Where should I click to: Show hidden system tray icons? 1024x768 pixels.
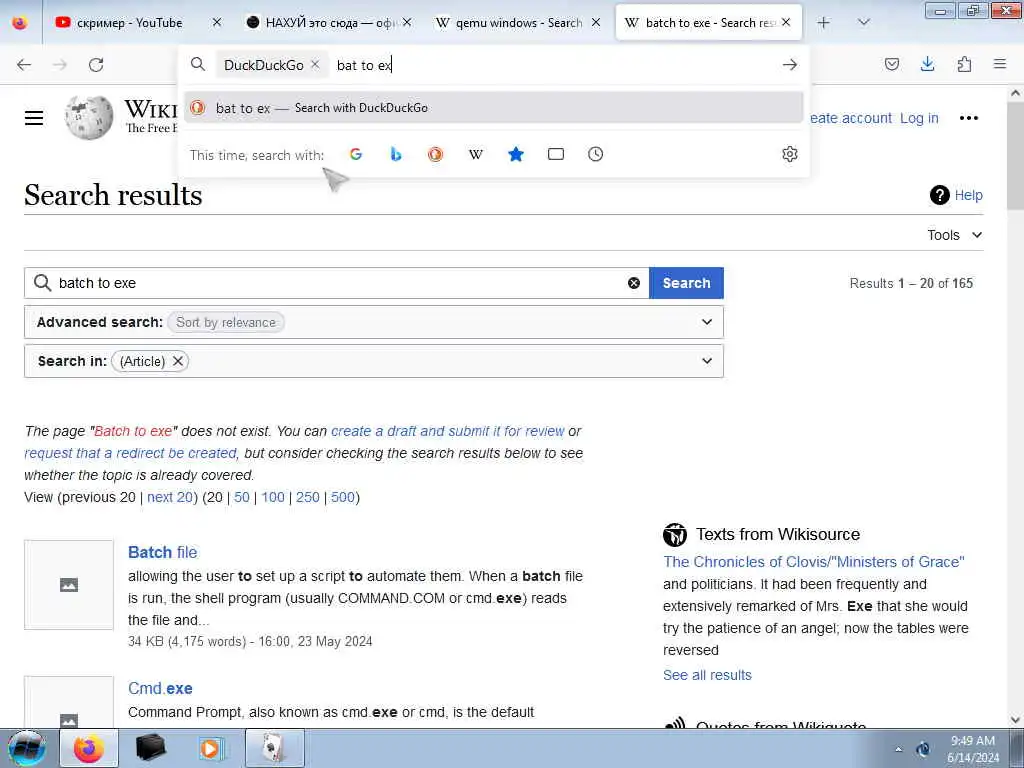[898, 749]
